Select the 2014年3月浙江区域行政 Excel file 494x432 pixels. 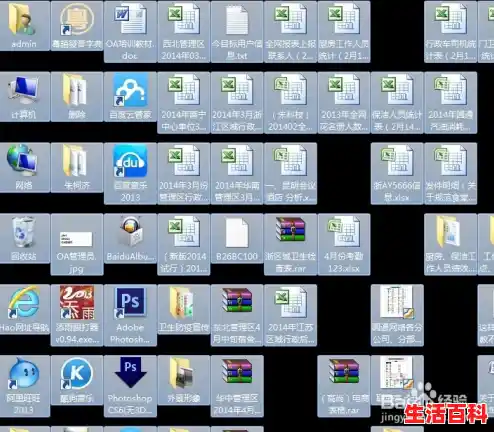pos(237,102)
